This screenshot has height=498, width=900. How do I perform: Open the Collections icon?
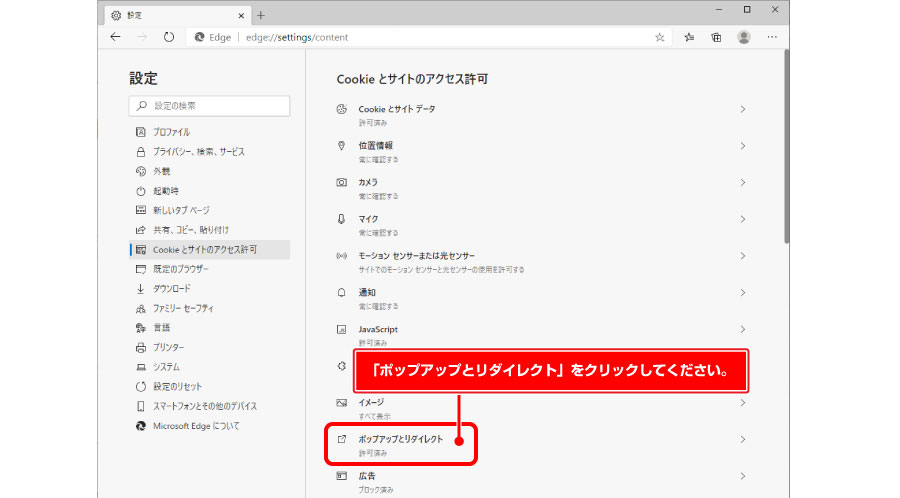point(716,37)
